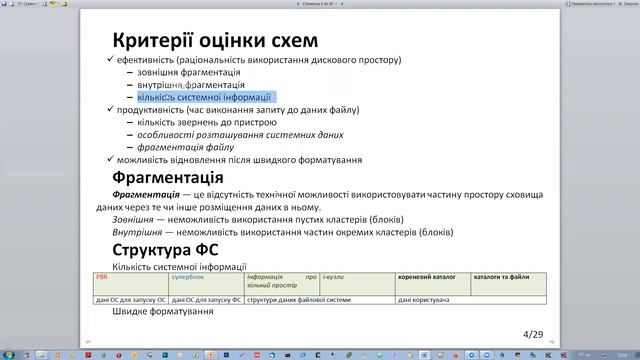640x360 pixels.
Task: Click the суперблок table cell
Action: [x=206, y=284]
